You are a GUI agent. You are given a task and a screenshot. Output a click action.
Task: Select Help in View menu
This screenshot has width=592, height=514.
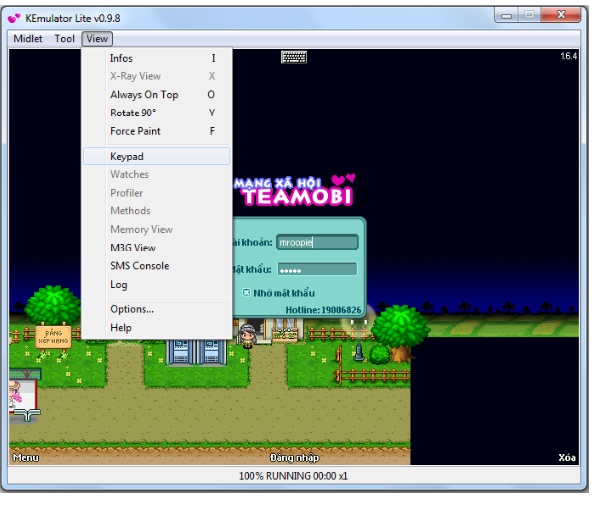pyautogui.click(x=156, y=327)
